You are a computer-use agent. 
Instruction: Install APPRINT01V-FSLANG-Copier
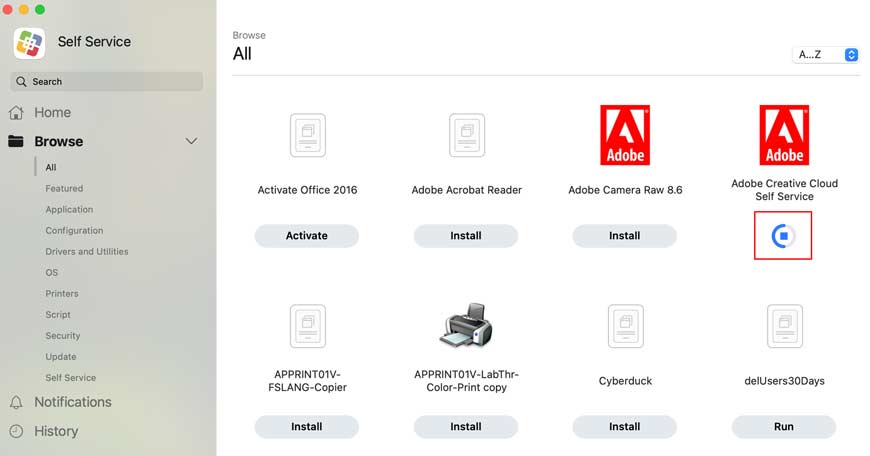[307, 427]
